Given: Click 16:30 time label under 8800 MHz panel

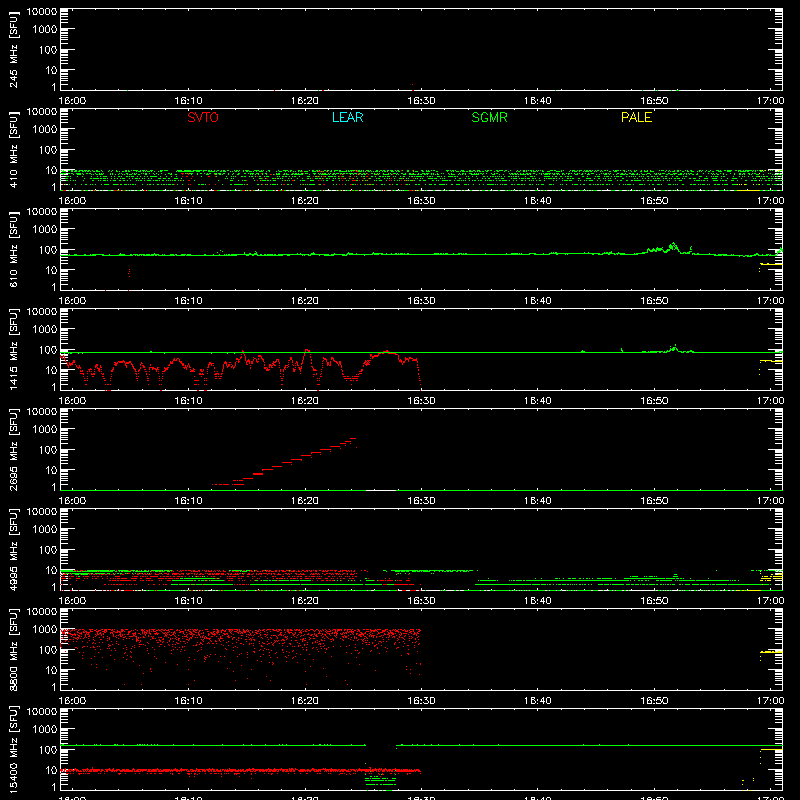Looking at the screenshot, I should [x=421, y=701].
